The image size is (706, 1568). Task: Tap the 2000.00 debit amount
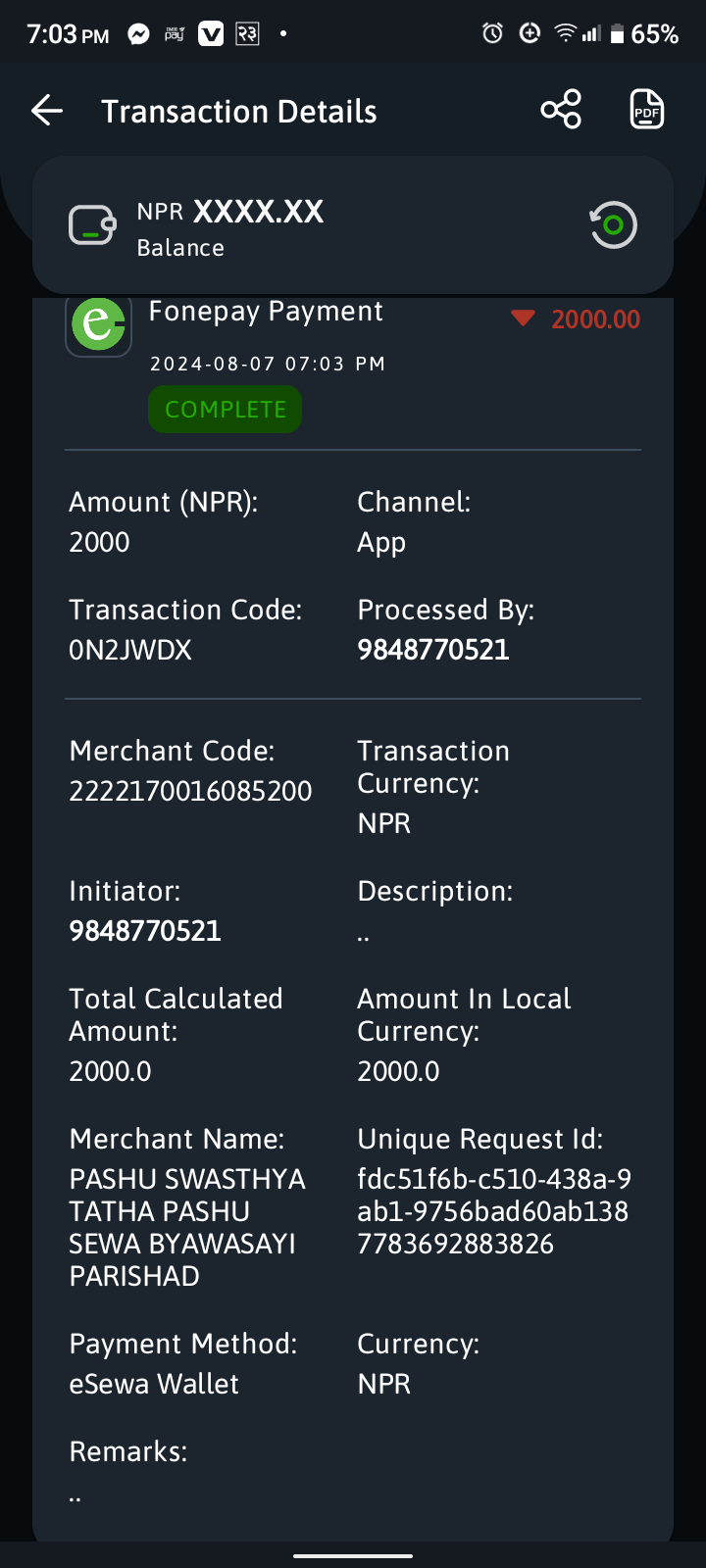[x=595, y=319]
